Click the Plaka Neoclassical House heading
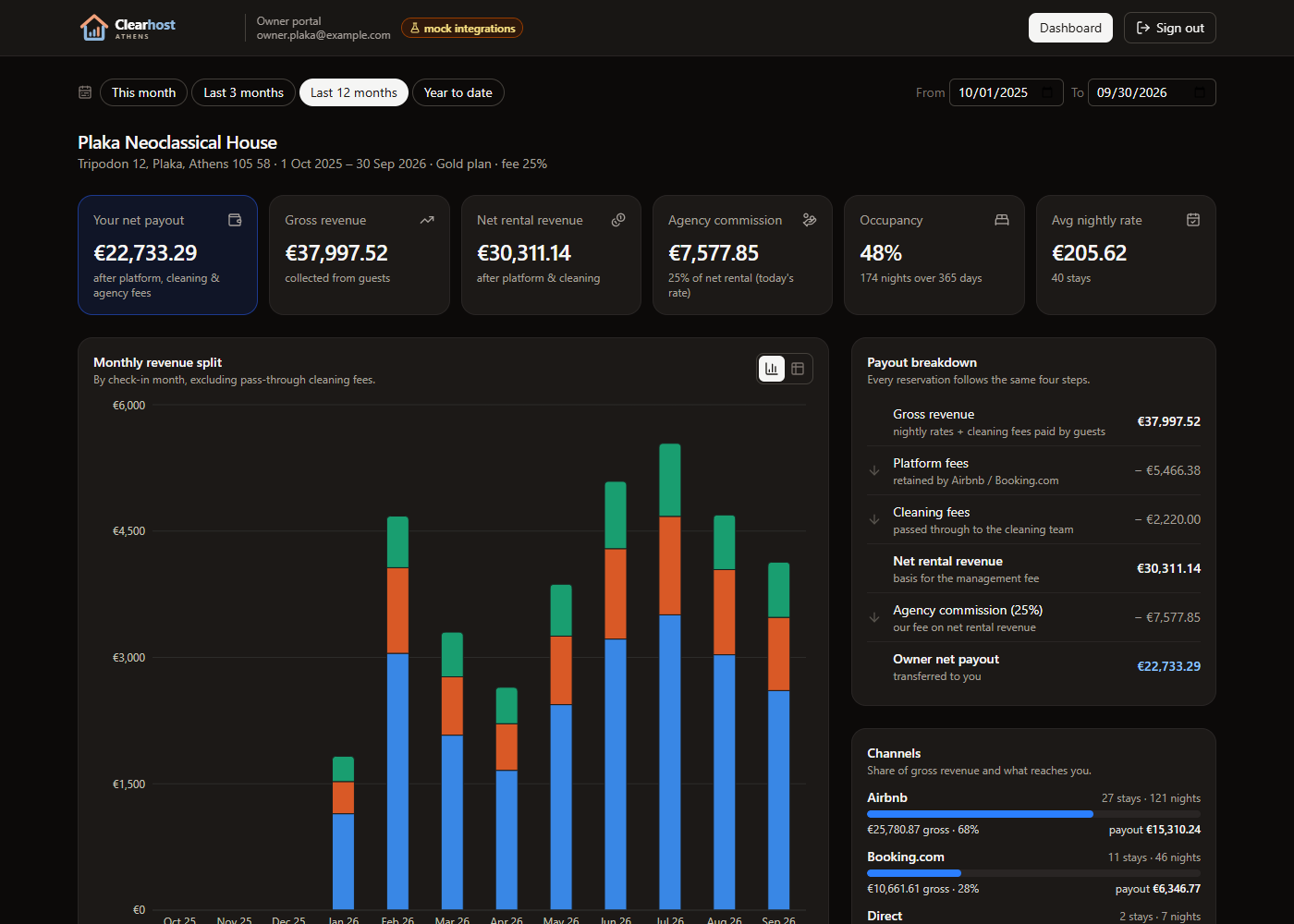Viewport: 1294px width, 924px height. 177,142
